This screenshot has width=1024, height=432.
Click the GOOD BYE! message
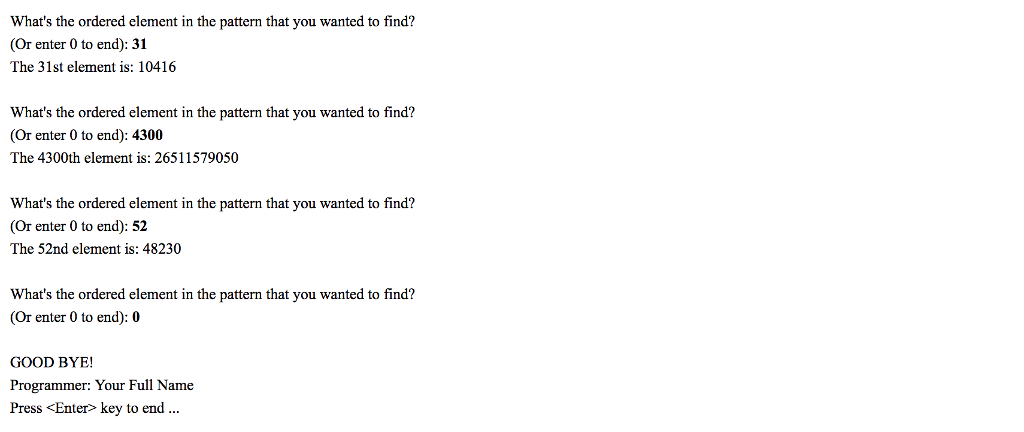pyautogui.click(x=51, y=362)
